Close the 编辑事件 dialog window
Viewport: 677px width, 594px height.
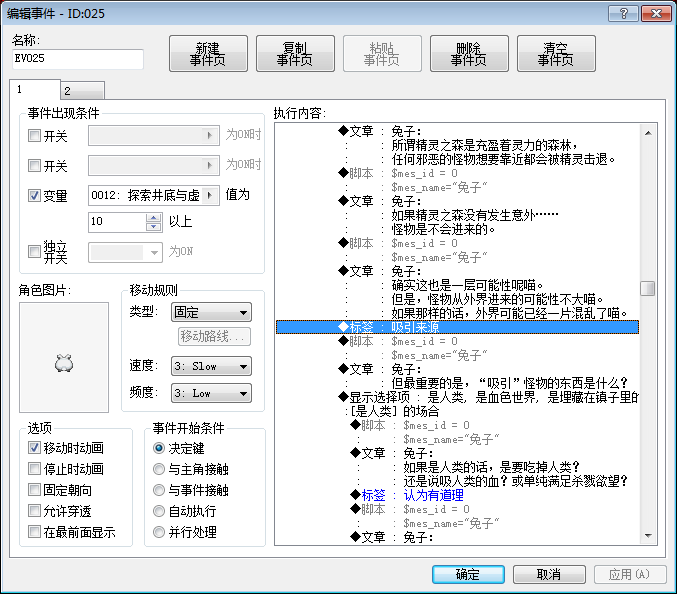pyautogui.click(x=656, y=14)
